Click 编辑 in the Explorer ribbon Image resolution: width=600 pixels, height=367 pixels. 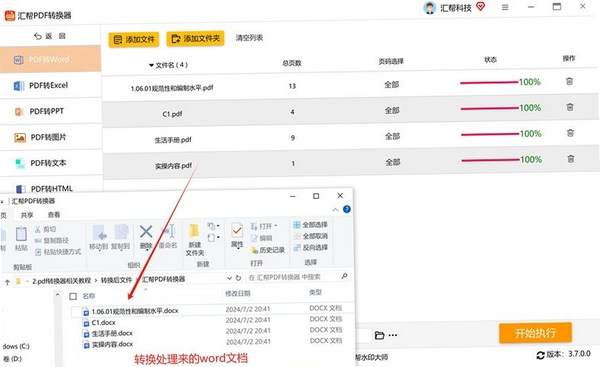point(261,238)
